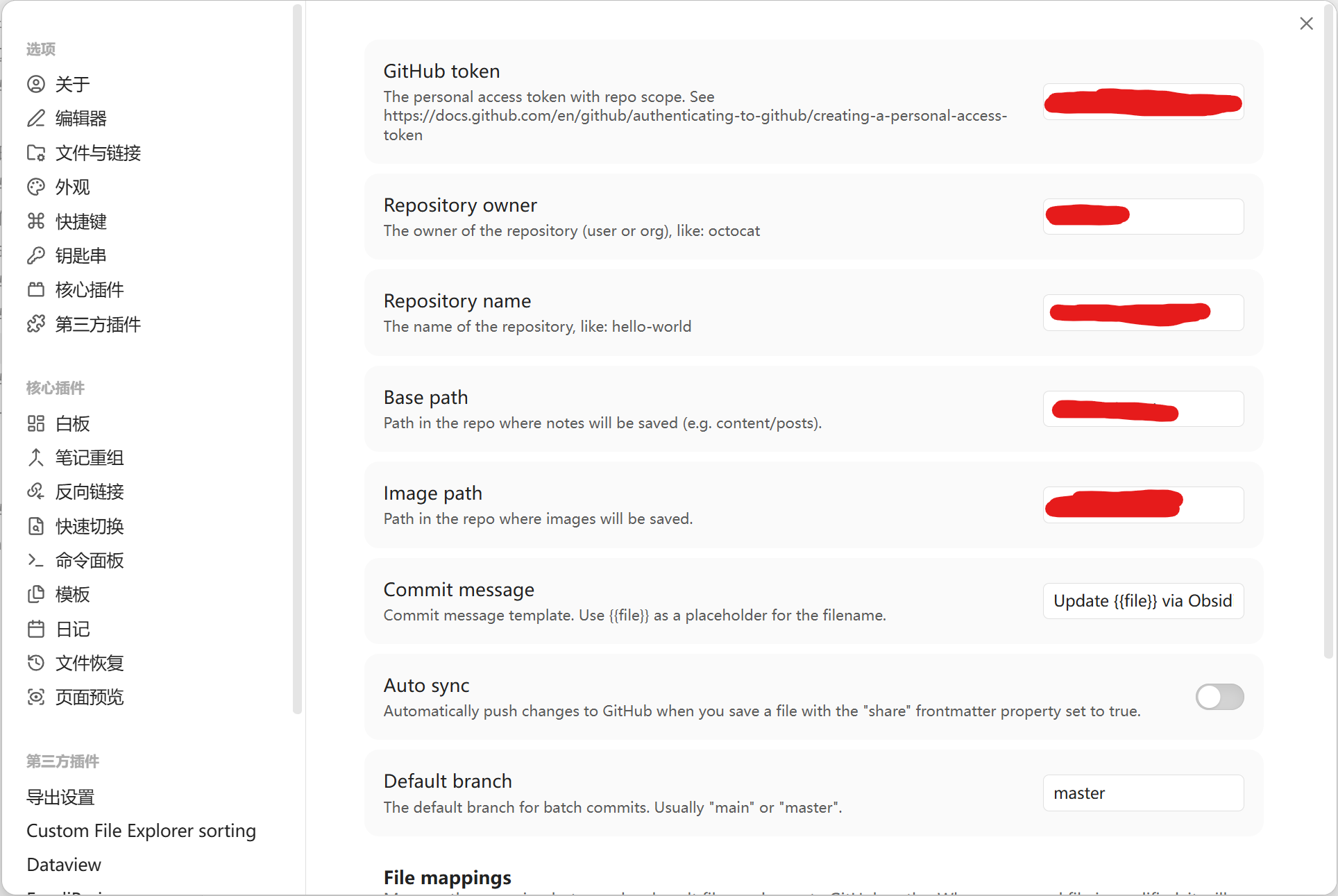
Task: Open 文件与链接 settings with folder-gear icon
Action: (97, 153)
